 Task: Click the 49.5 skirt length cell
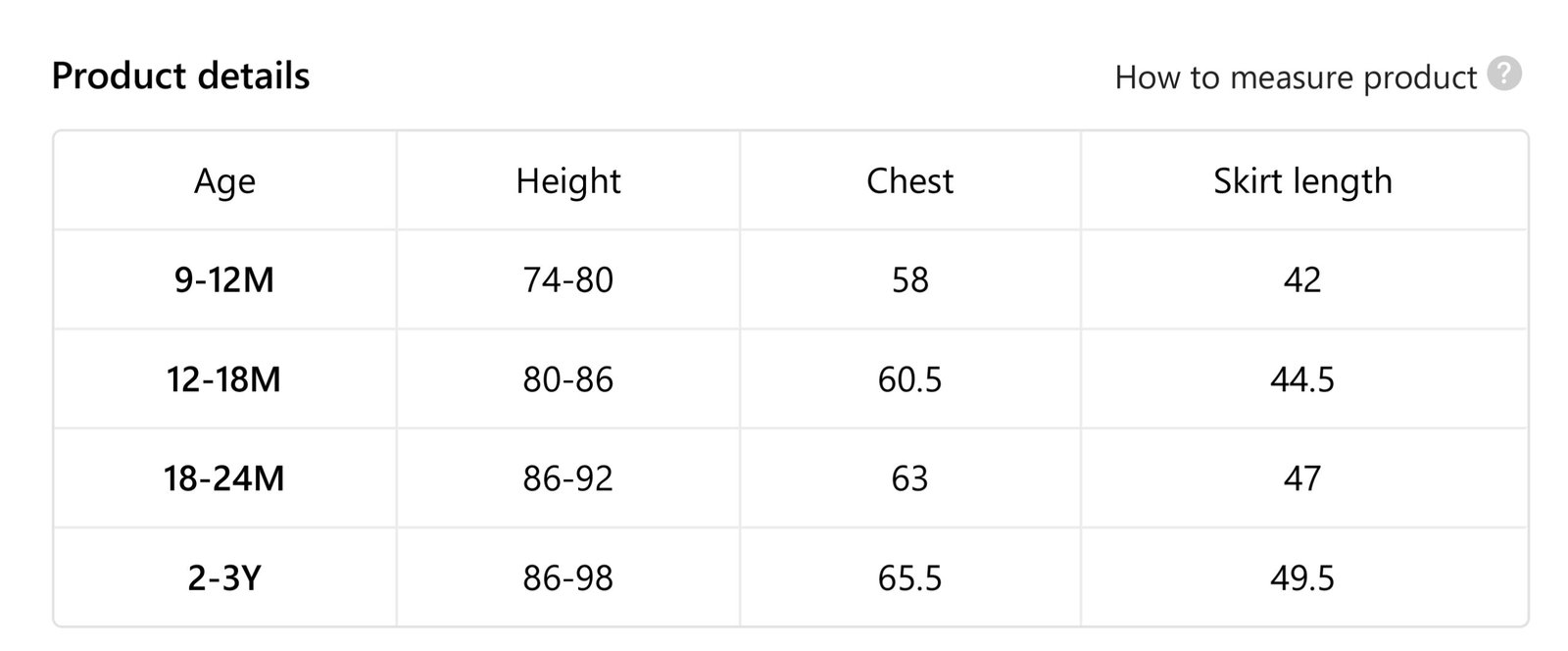tap(1302, 578)
